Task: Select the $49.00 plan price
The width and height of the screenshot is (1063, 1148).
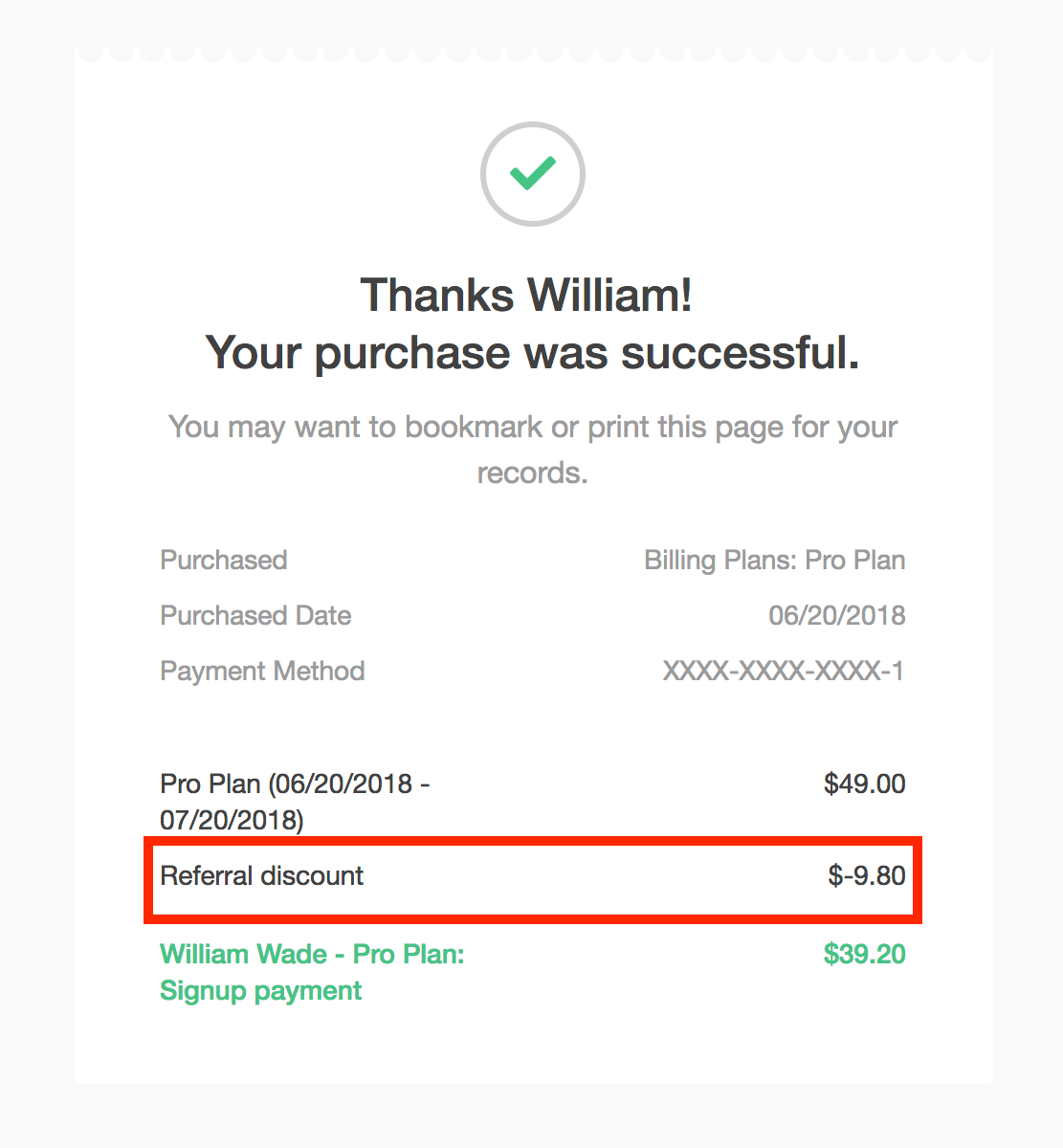Action: [x=865, y=784]
